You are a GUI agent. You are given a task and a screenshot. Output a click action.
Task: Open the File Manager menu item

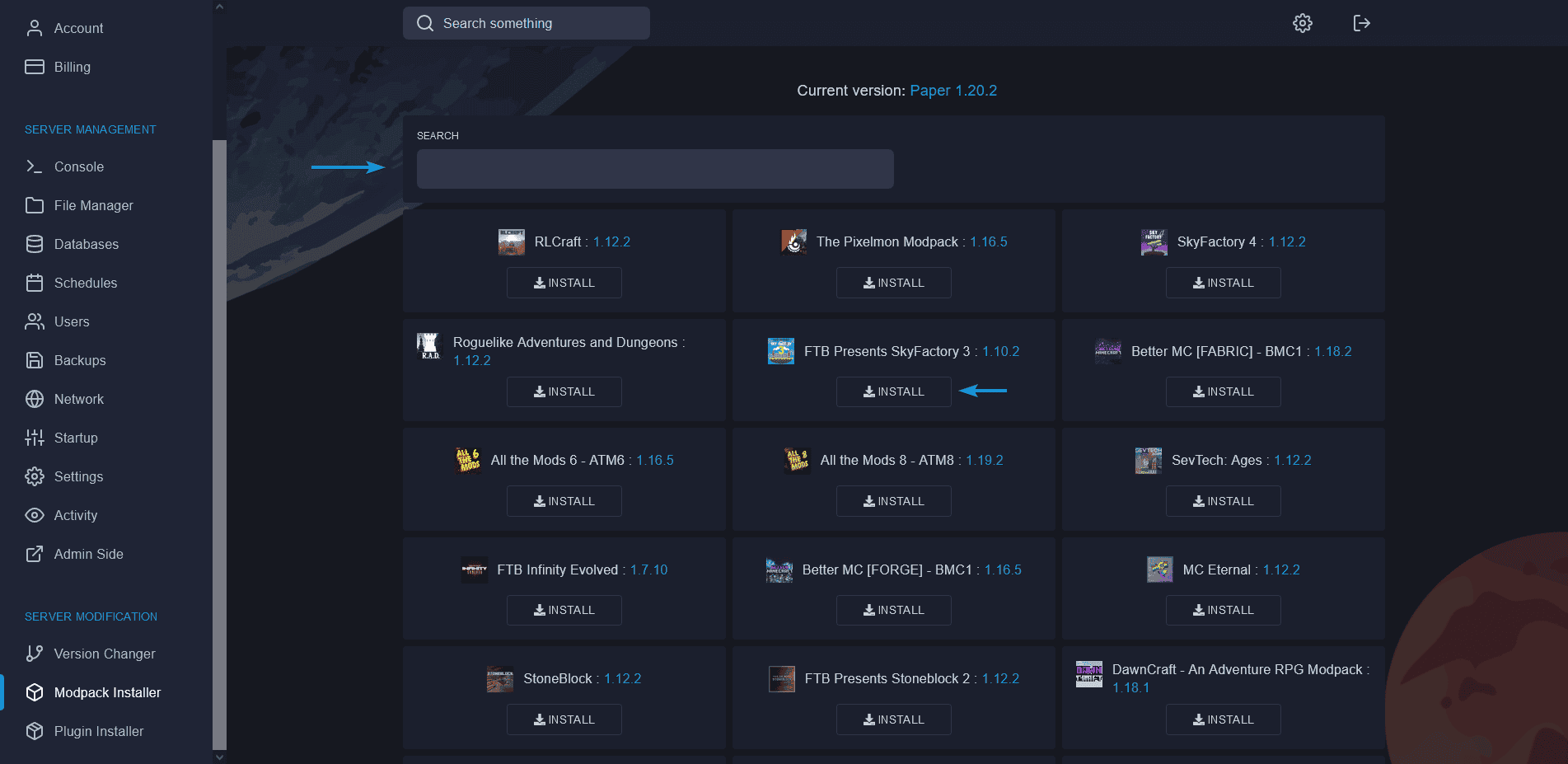pos(93,205)
